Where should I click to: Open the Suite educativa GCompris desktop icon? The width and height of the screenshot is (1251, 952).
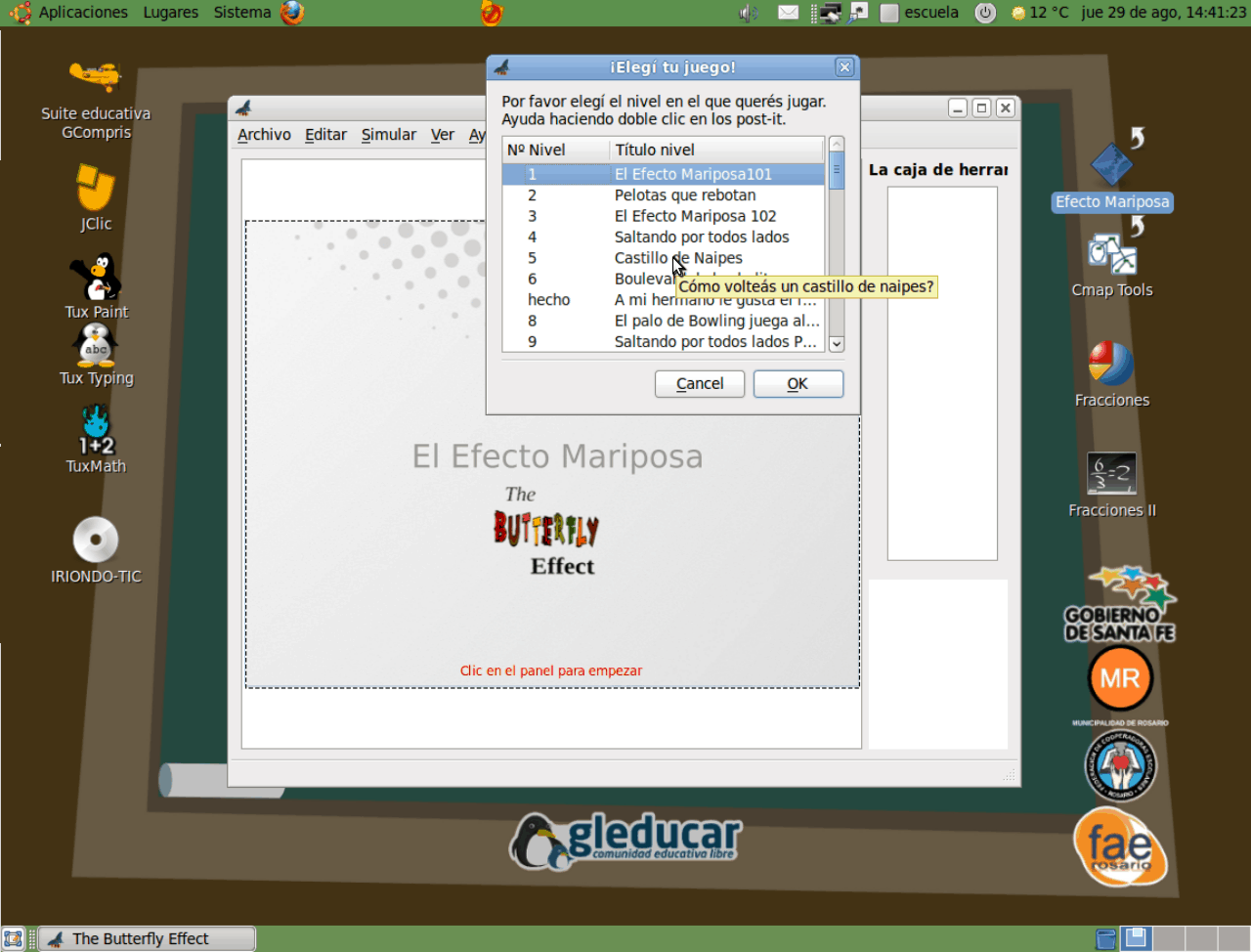click(x=95, y=78)
